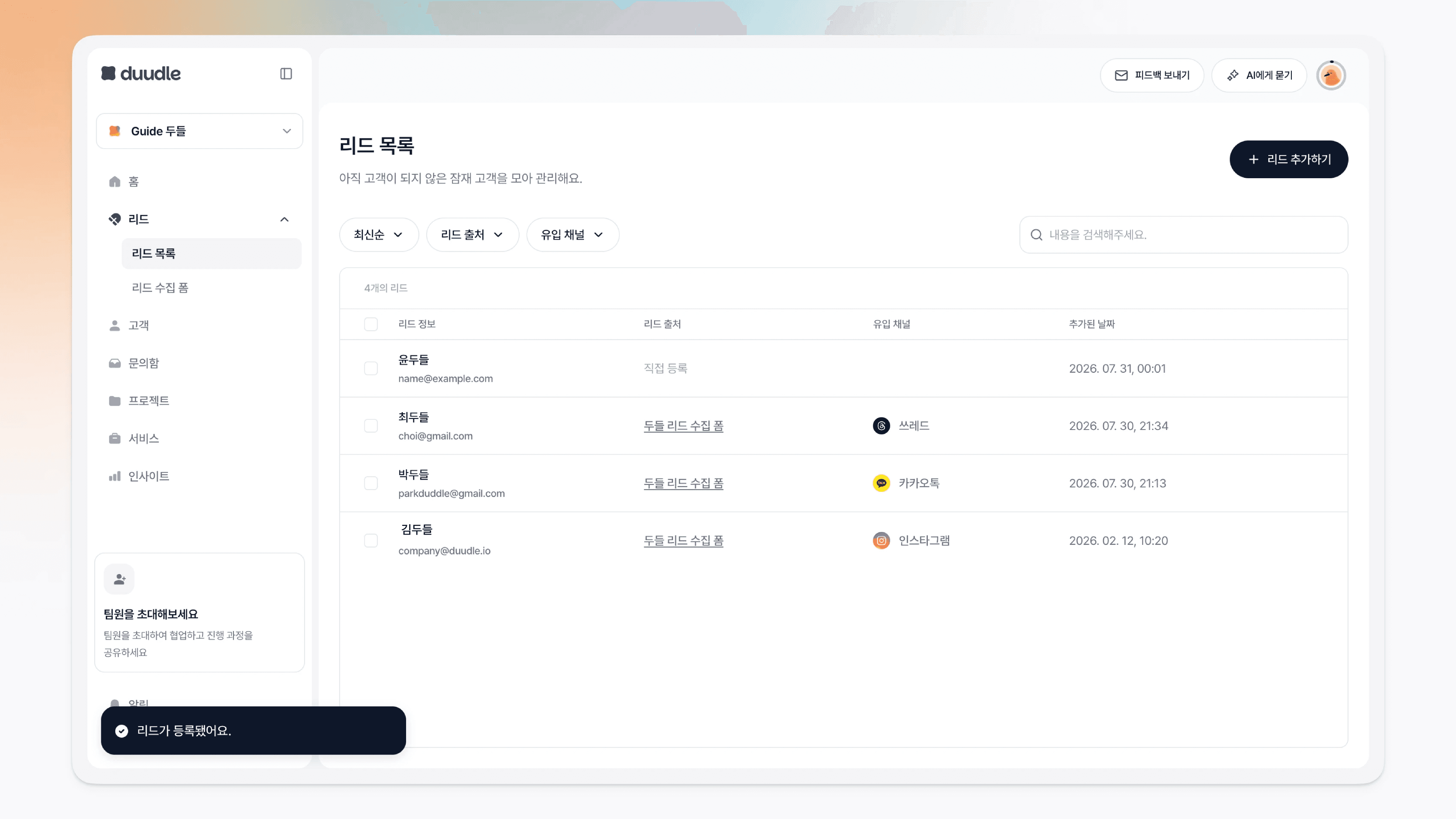This screenshot has width=1456, height=819.
Task: Click the envelope icon in 피드백 보내기
Action: tap(1122, 75)
